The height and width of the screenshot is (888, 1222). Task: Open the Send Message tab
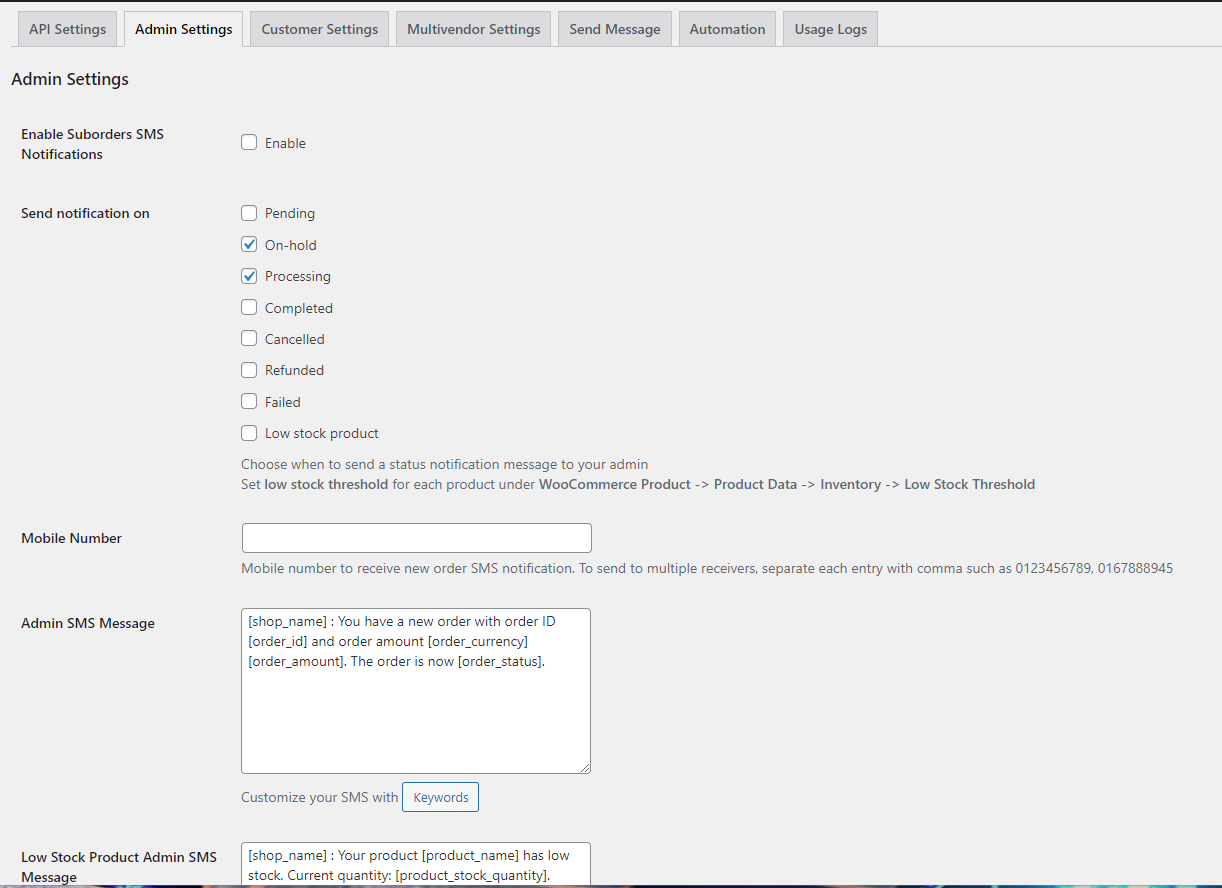[x=615, y=29]
